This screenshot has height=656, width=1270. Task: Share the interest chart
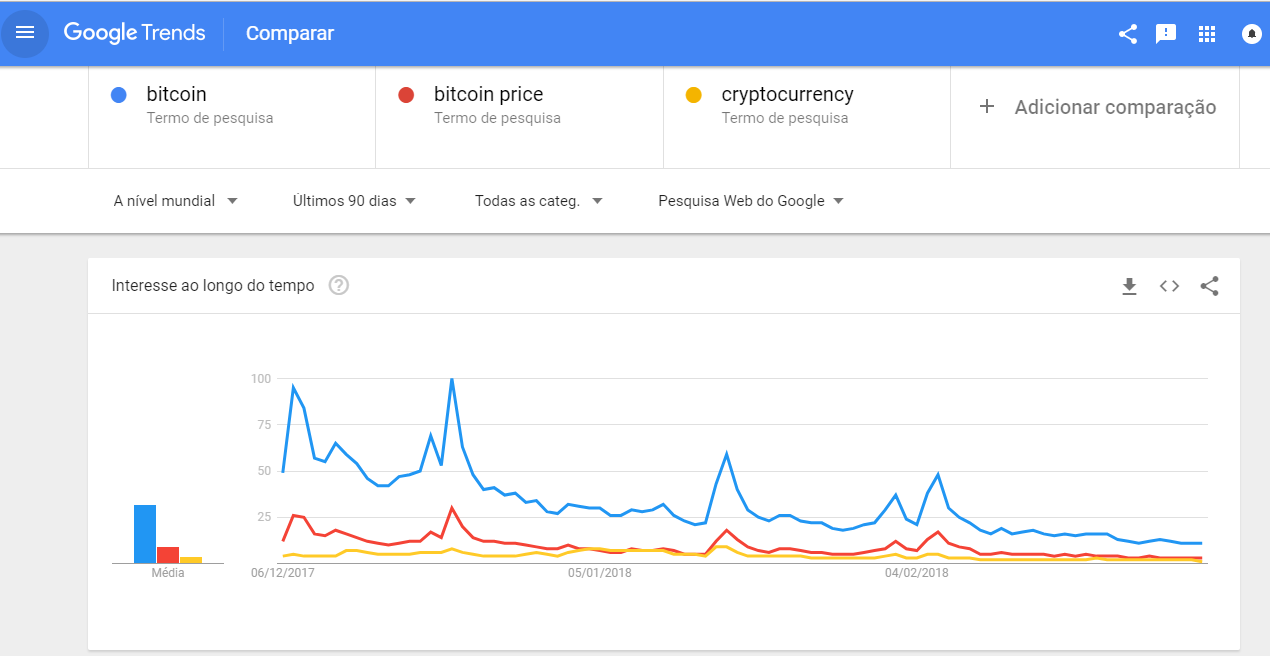click(x=1209, y=286)
